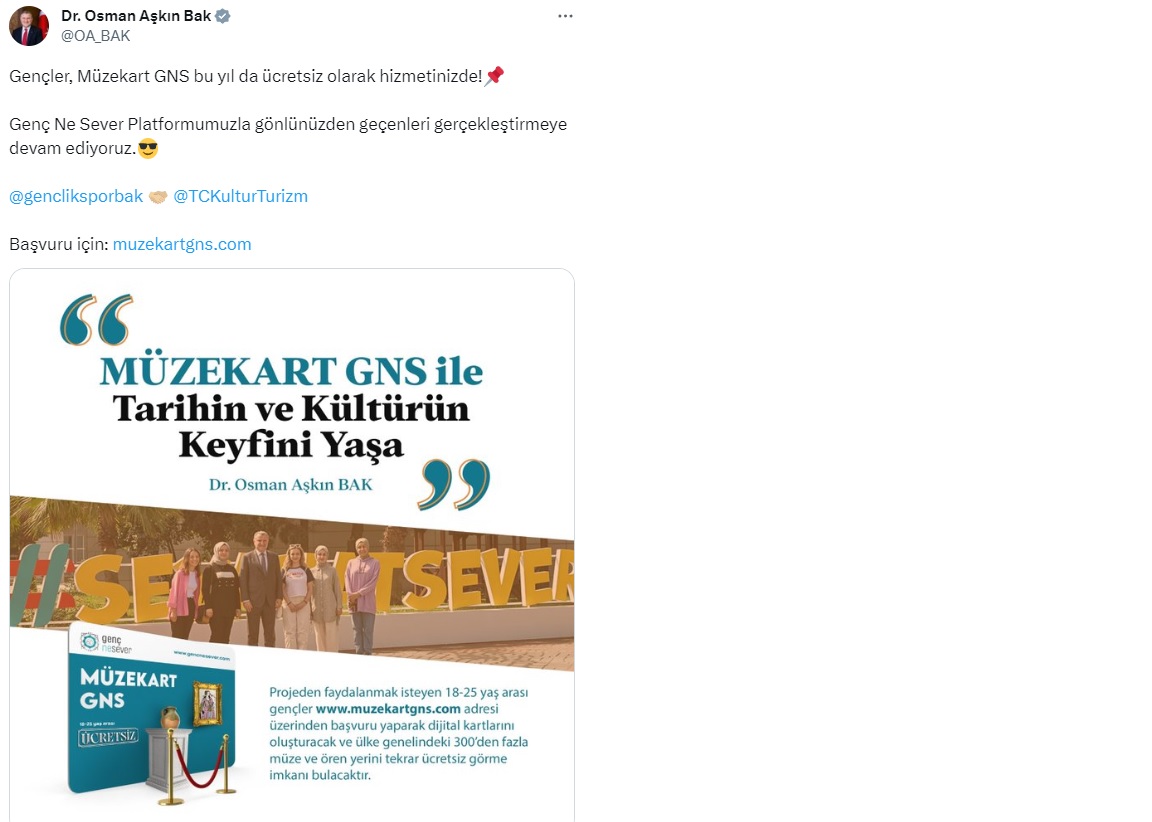Image resolution: width=1152 pixels, height=822 pixels.
Task: Open the @OA_BAK handle
Action: (x=96, y=36)
